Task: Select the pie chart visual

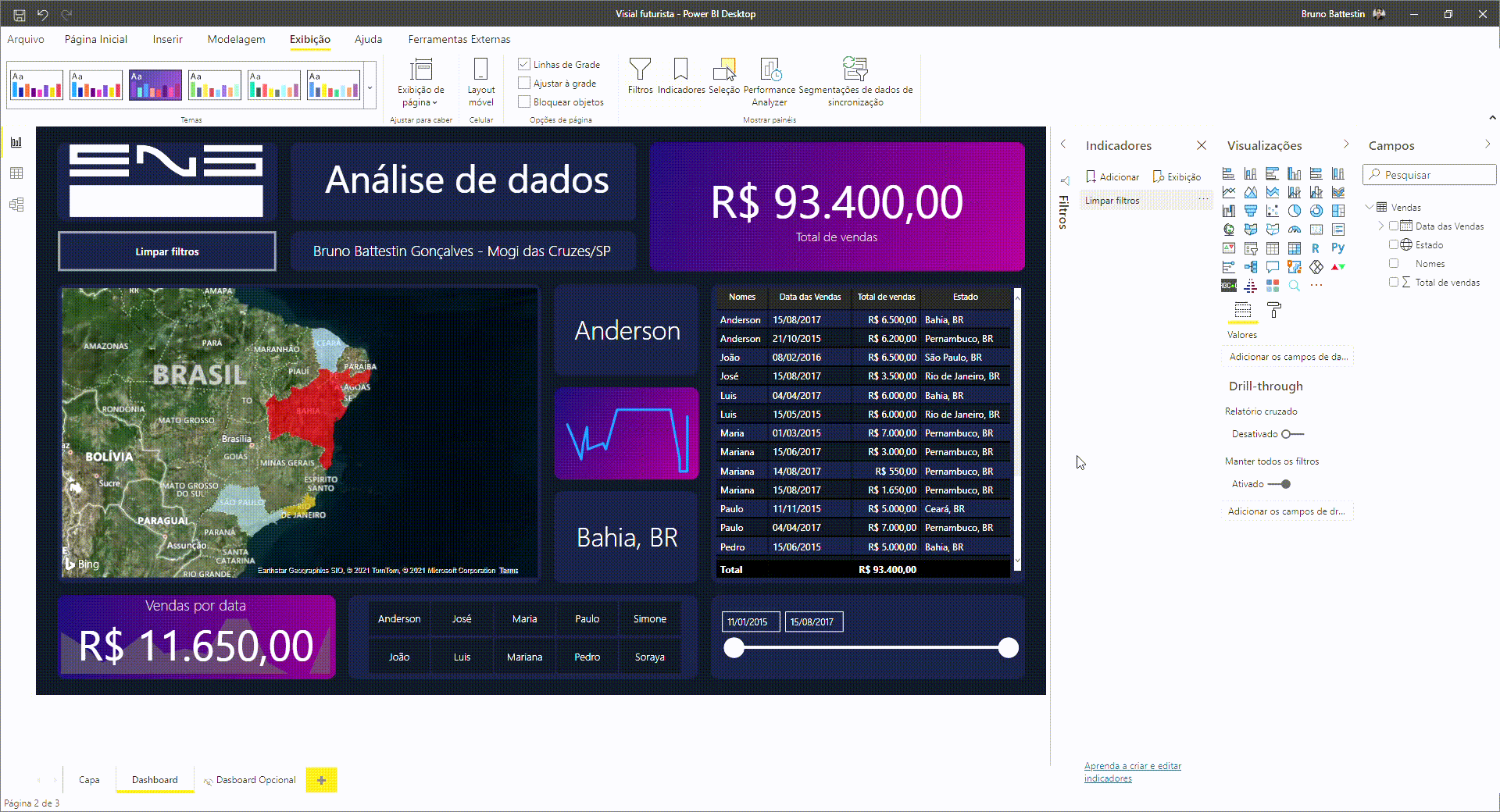Action: 1295,211
